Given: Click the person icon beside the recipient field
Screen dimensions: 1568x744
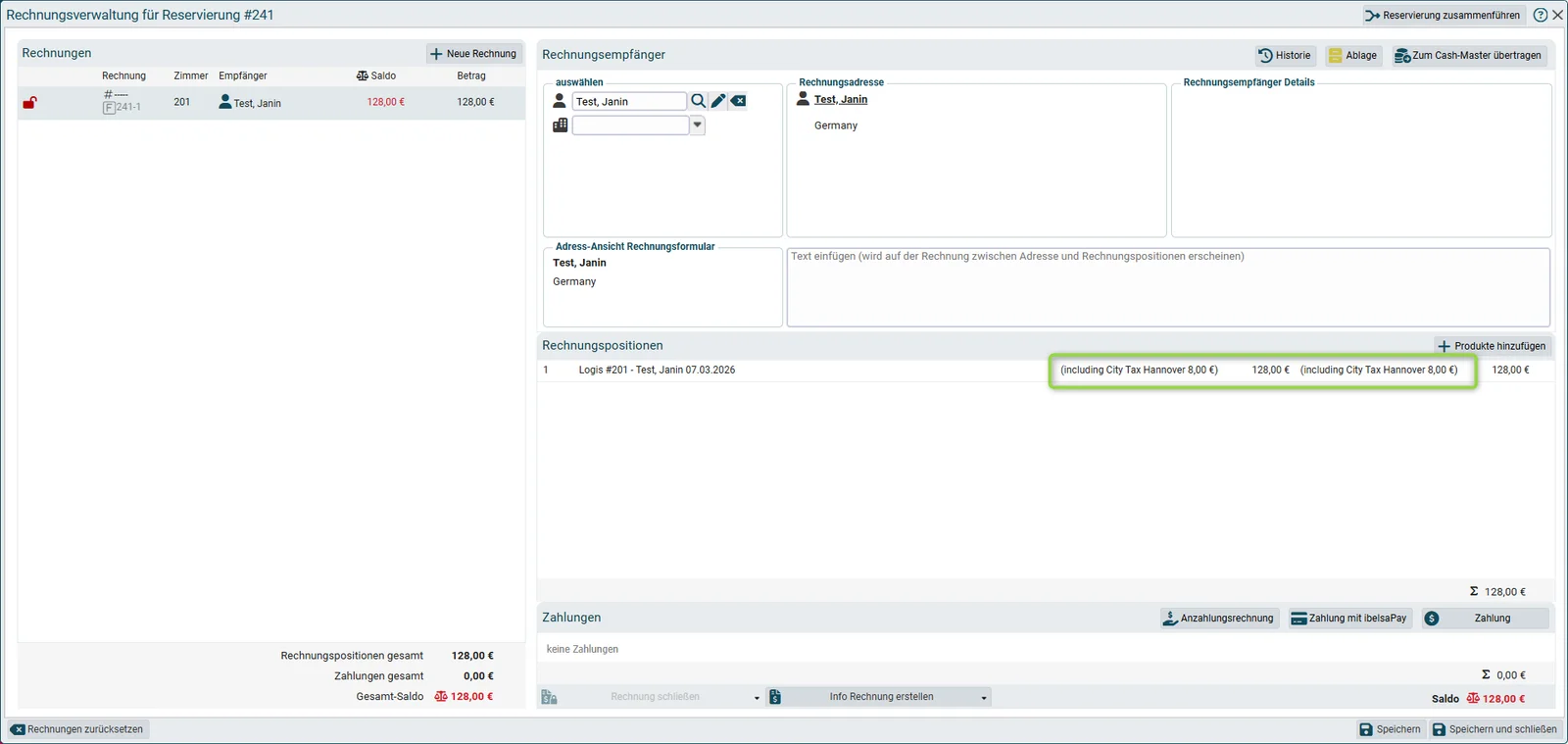Looking at the screenshot, I should point(560,101).
